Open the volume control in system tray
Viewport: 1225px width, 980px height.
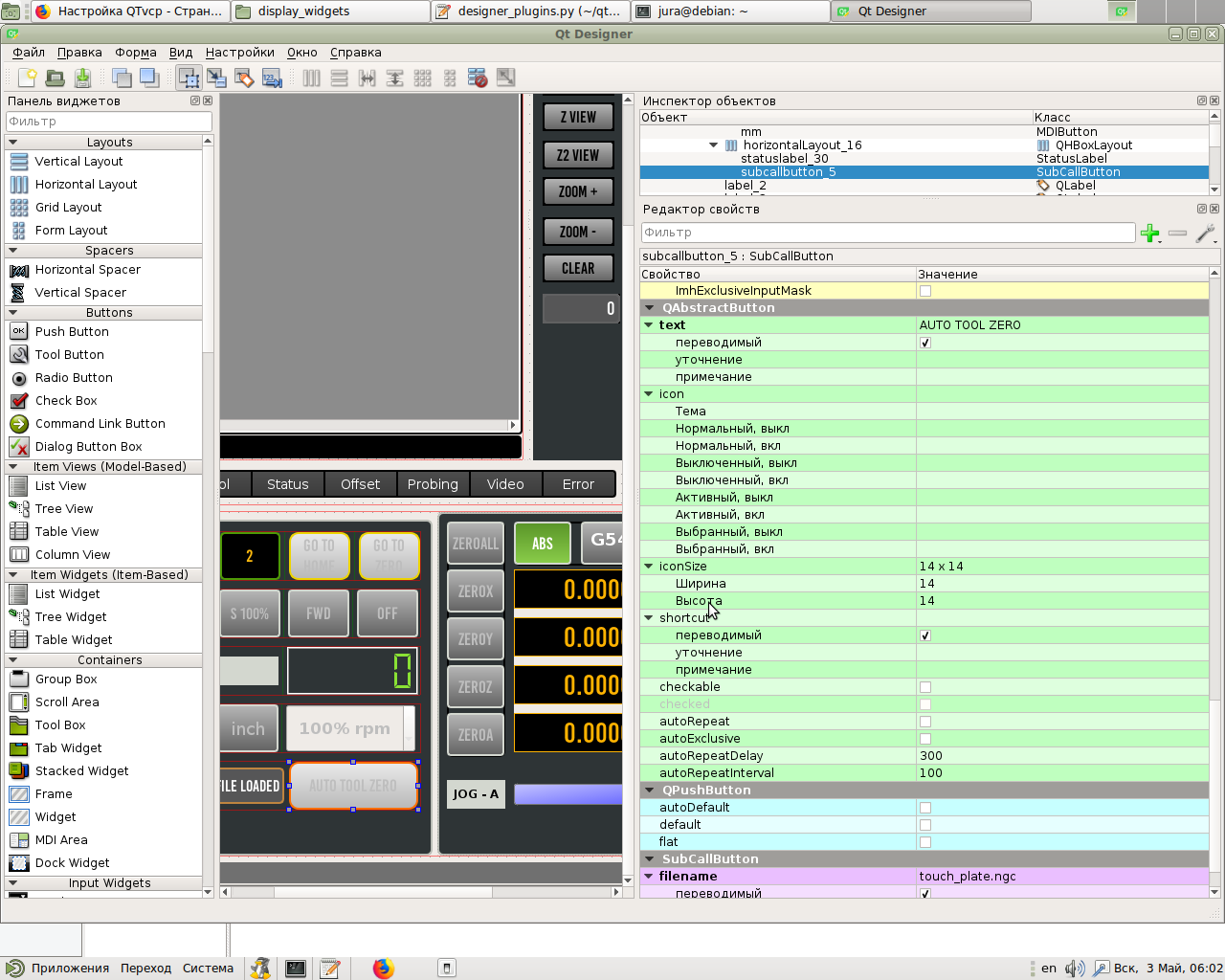pyautogui.click(x=1075, y=968)
